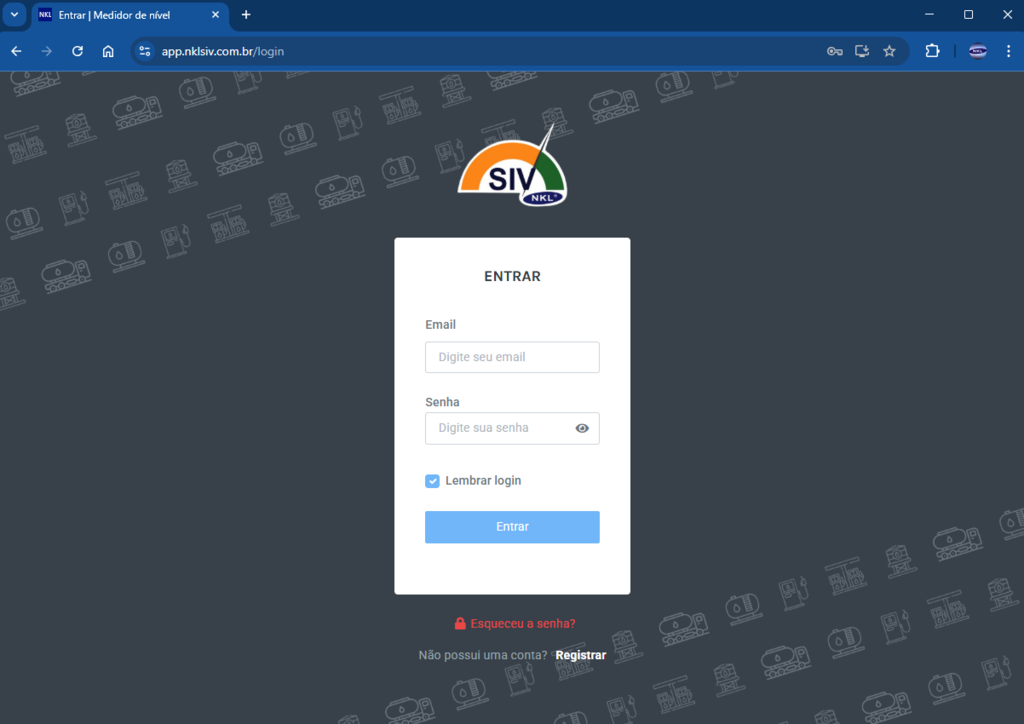This screenshot has width=1024, height=724.
Task: Bookmark this page with the star icon
Action: click(889, 51)
